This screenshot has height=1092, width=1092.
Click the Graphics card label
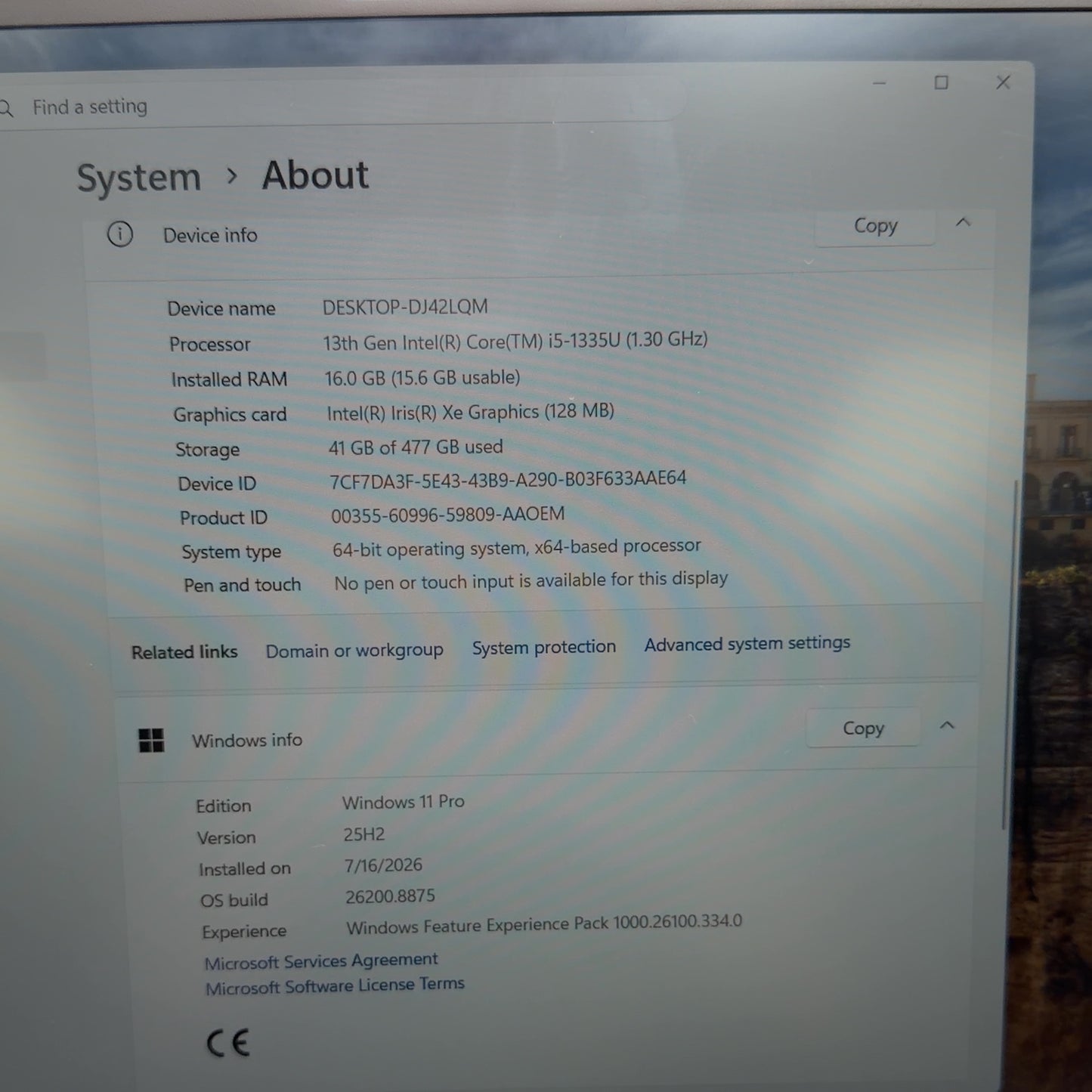tap(230, 415)
